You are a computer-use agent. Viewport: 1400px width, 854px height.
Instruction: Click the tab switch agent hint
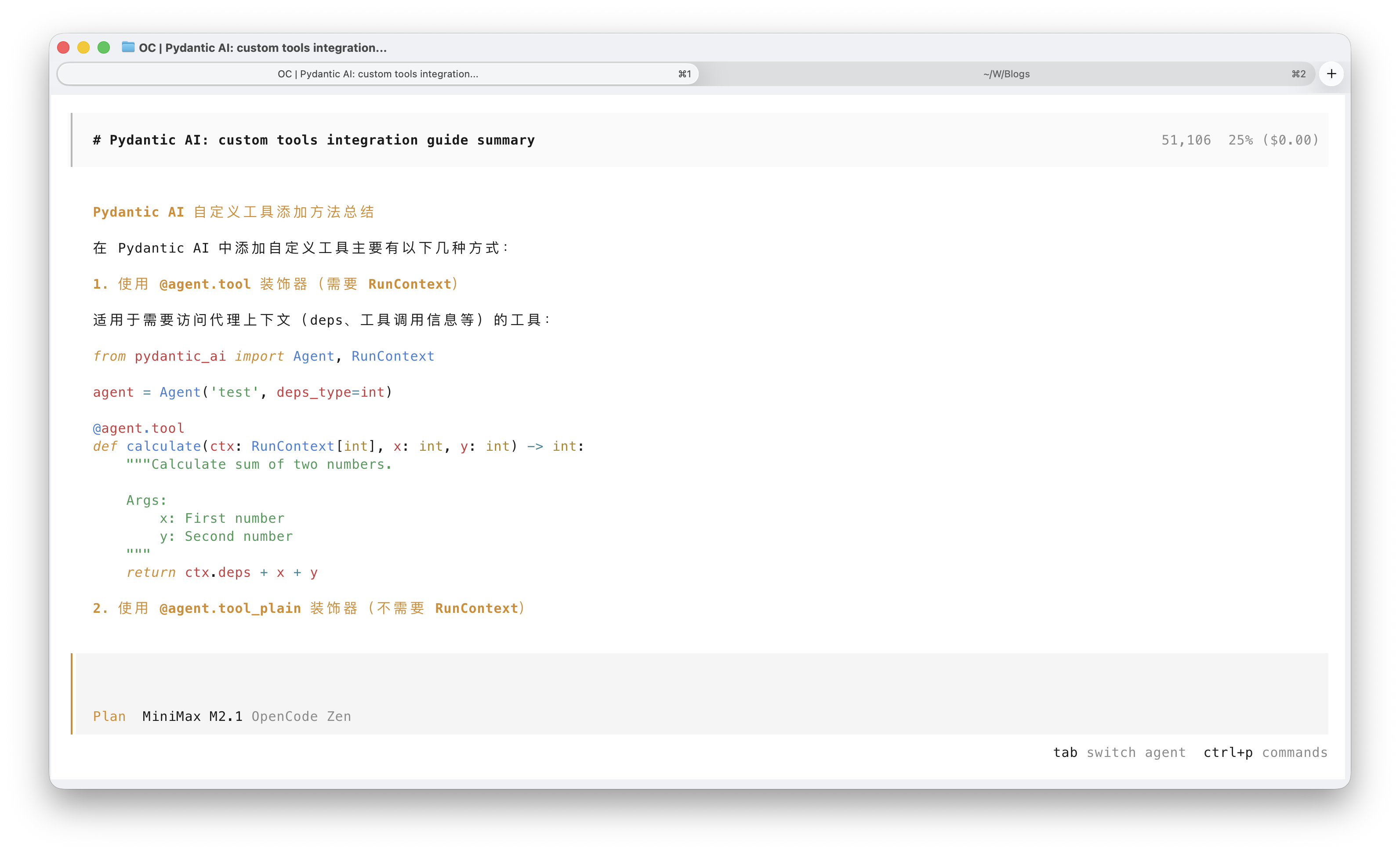point(1119,752)
